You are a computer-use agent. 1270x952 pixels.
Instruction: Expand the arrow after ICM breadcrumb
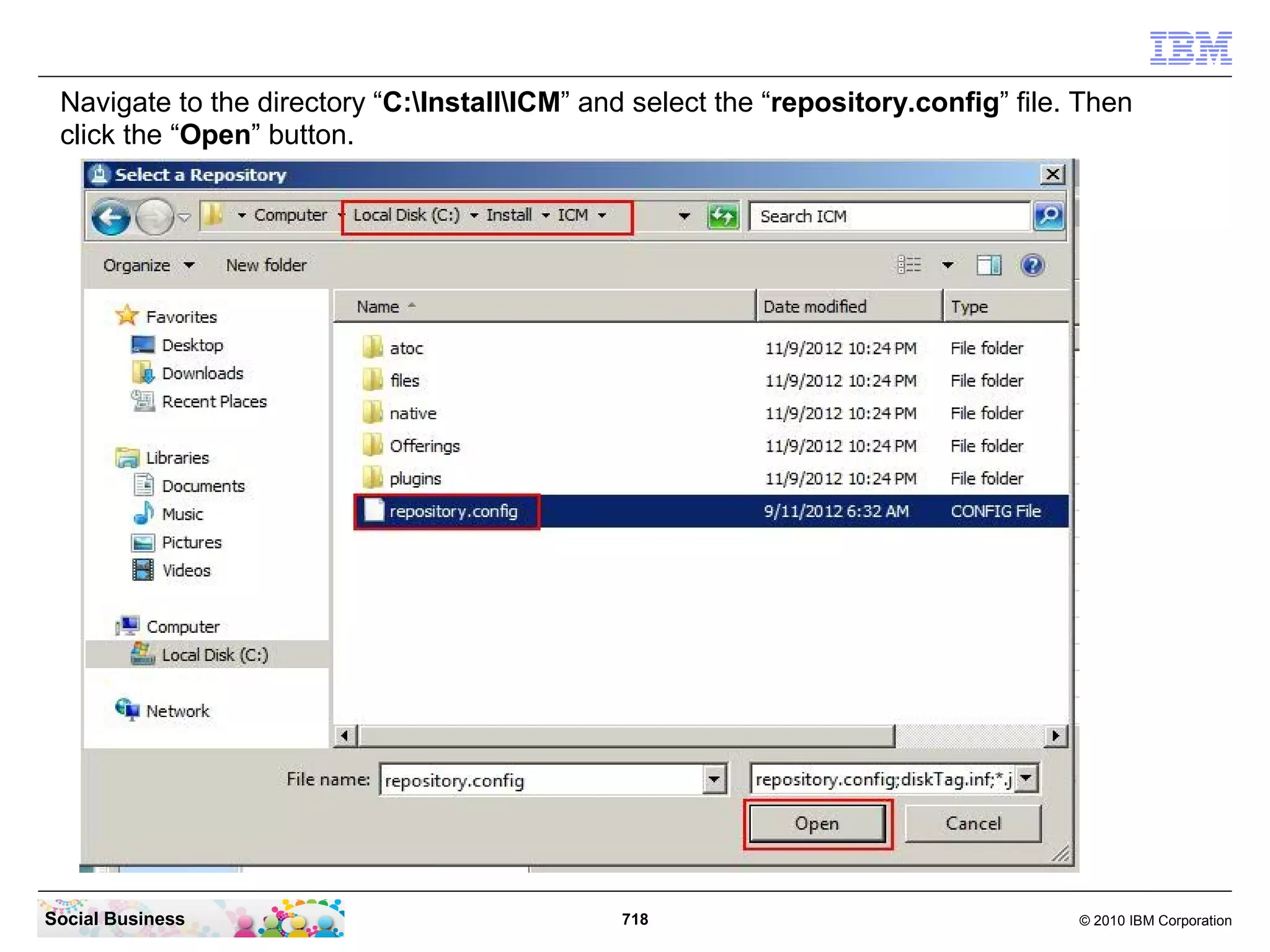point(602,216)
